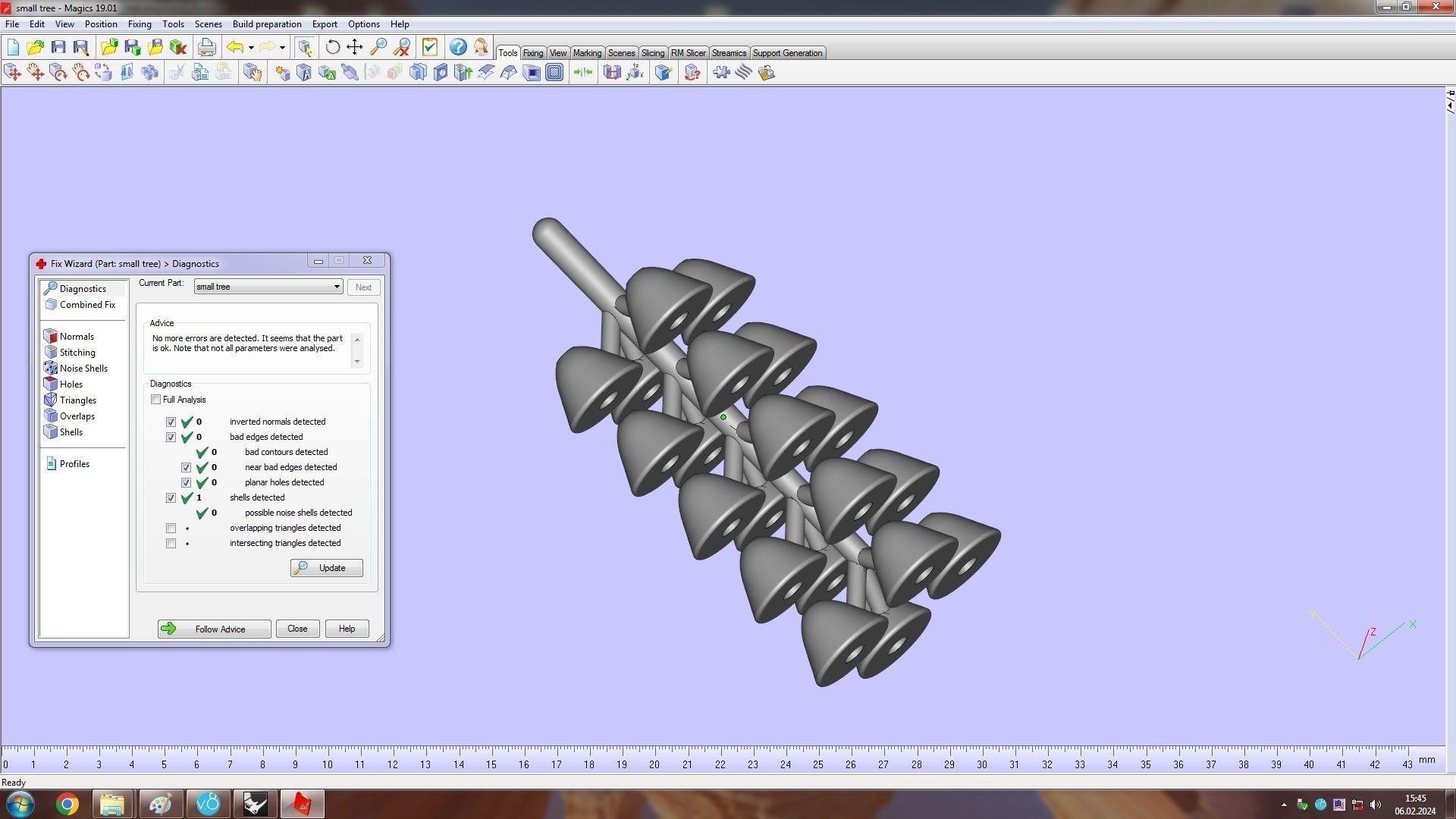The image size is (1456, 819).
Task: Click the Undo arrow icon
Action: coord(235,47)
